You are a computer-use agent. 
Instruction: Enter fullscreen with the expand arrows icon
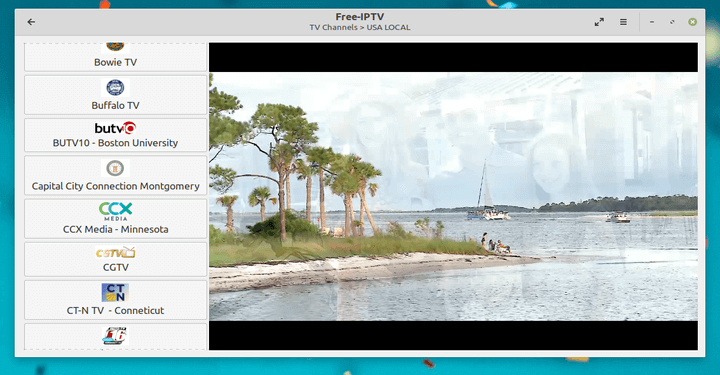coord(599,22)
